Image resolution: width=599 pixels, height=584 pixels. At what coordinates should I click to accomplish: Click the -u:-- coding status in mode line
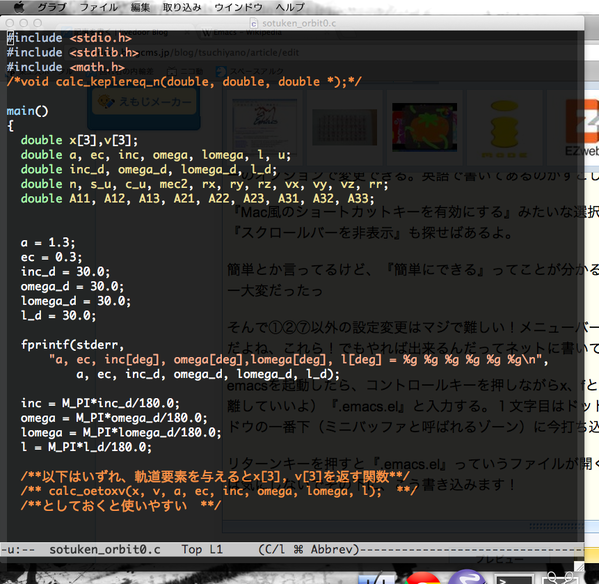point(18,549)
